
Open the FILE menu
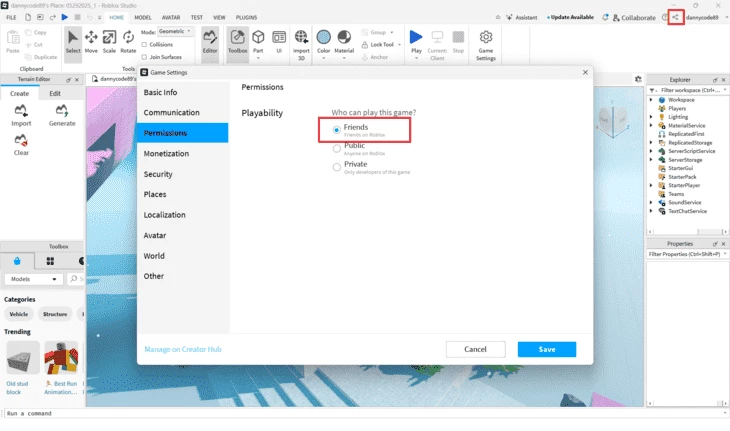[x=11, y=17]
